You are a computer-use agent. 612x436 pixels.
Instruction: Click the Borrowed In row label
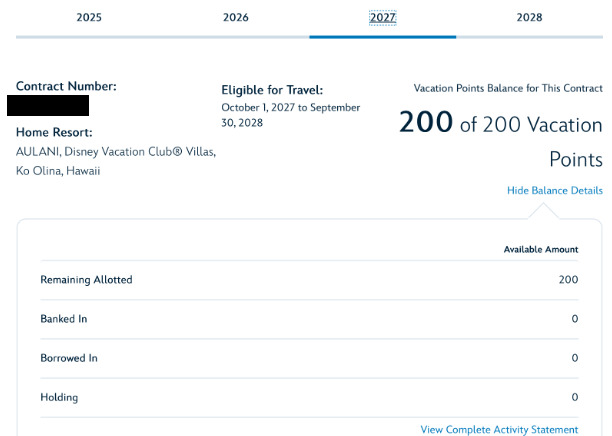click(69, 358)
